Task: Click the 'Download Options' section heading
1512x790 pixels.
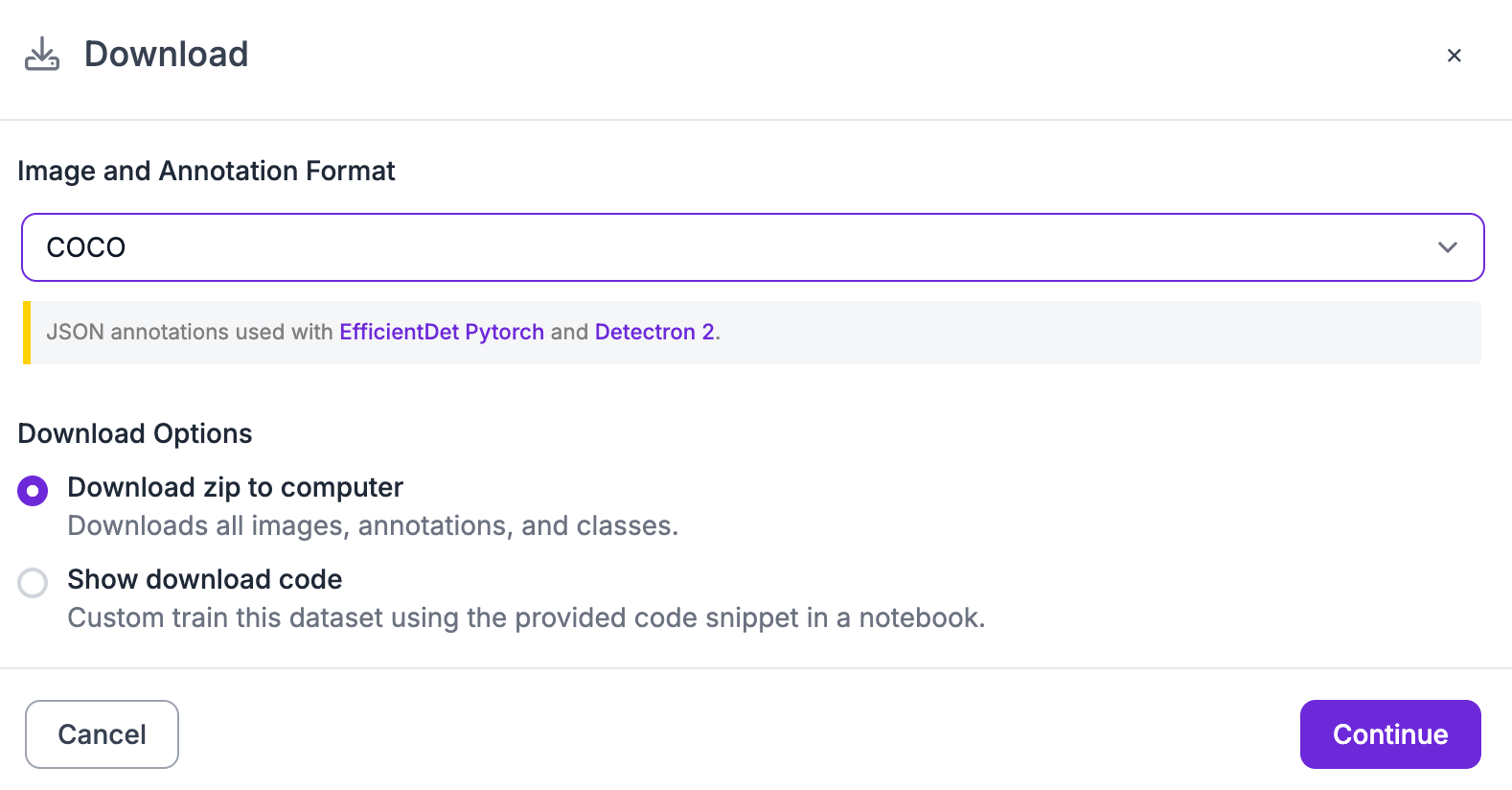Action: 135,433
